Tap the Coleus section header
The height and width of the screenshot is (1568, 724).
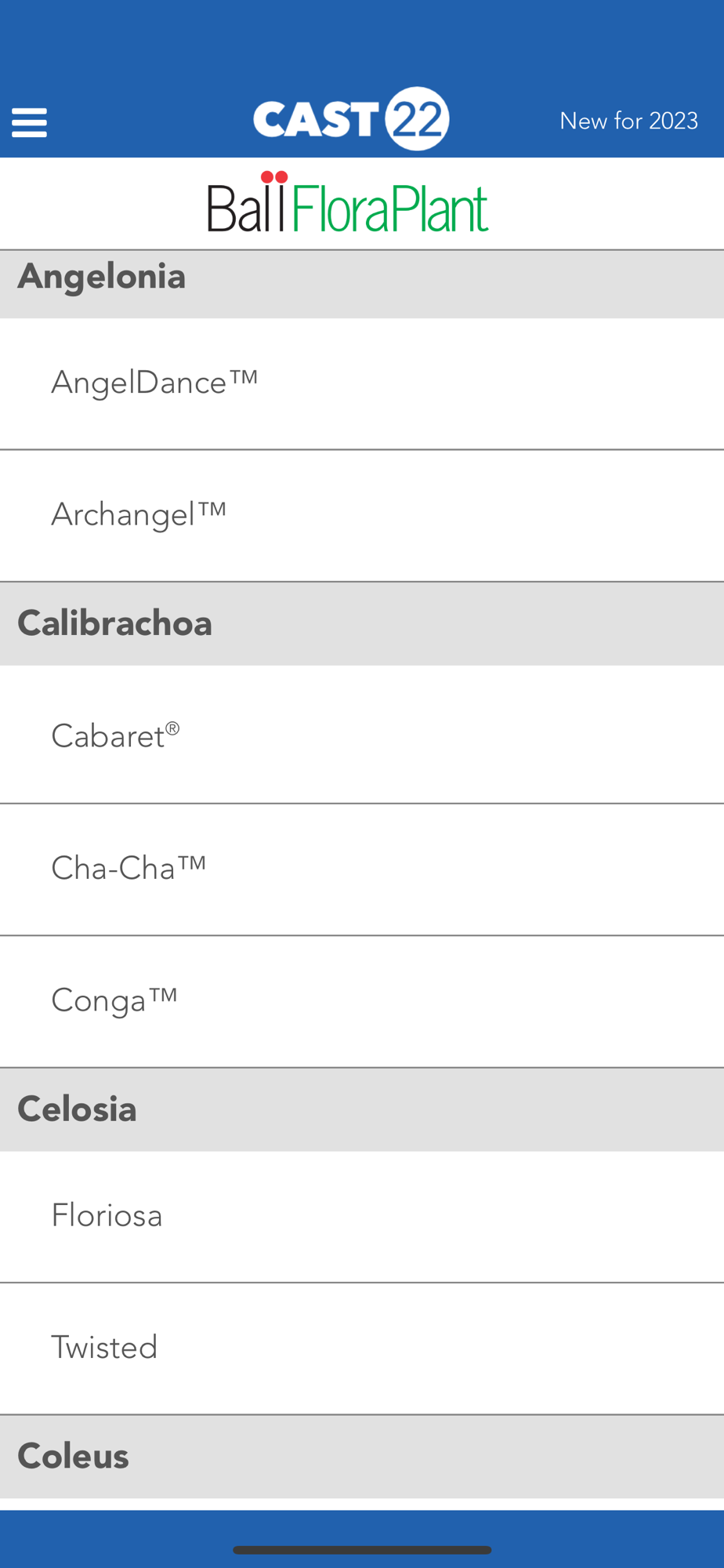coord(362,1457)
